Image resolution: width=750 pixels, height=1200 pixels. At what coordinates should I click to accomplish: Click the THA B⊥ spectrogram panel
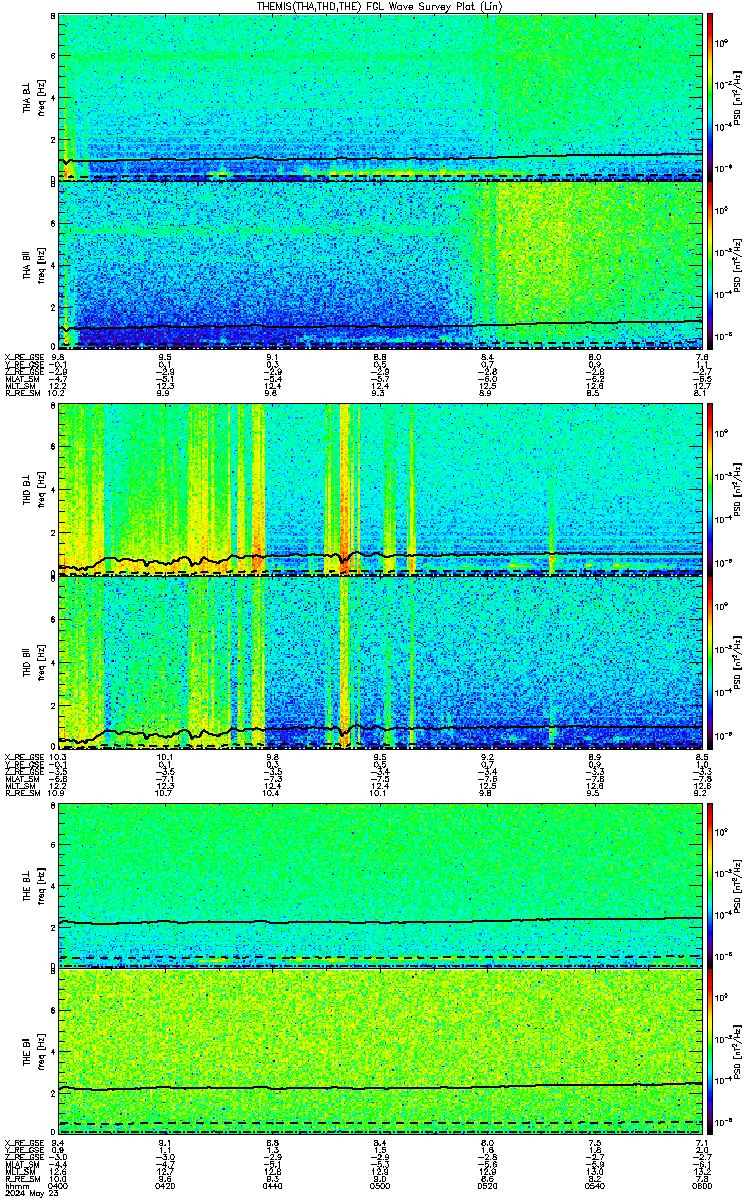coord(381,97)
